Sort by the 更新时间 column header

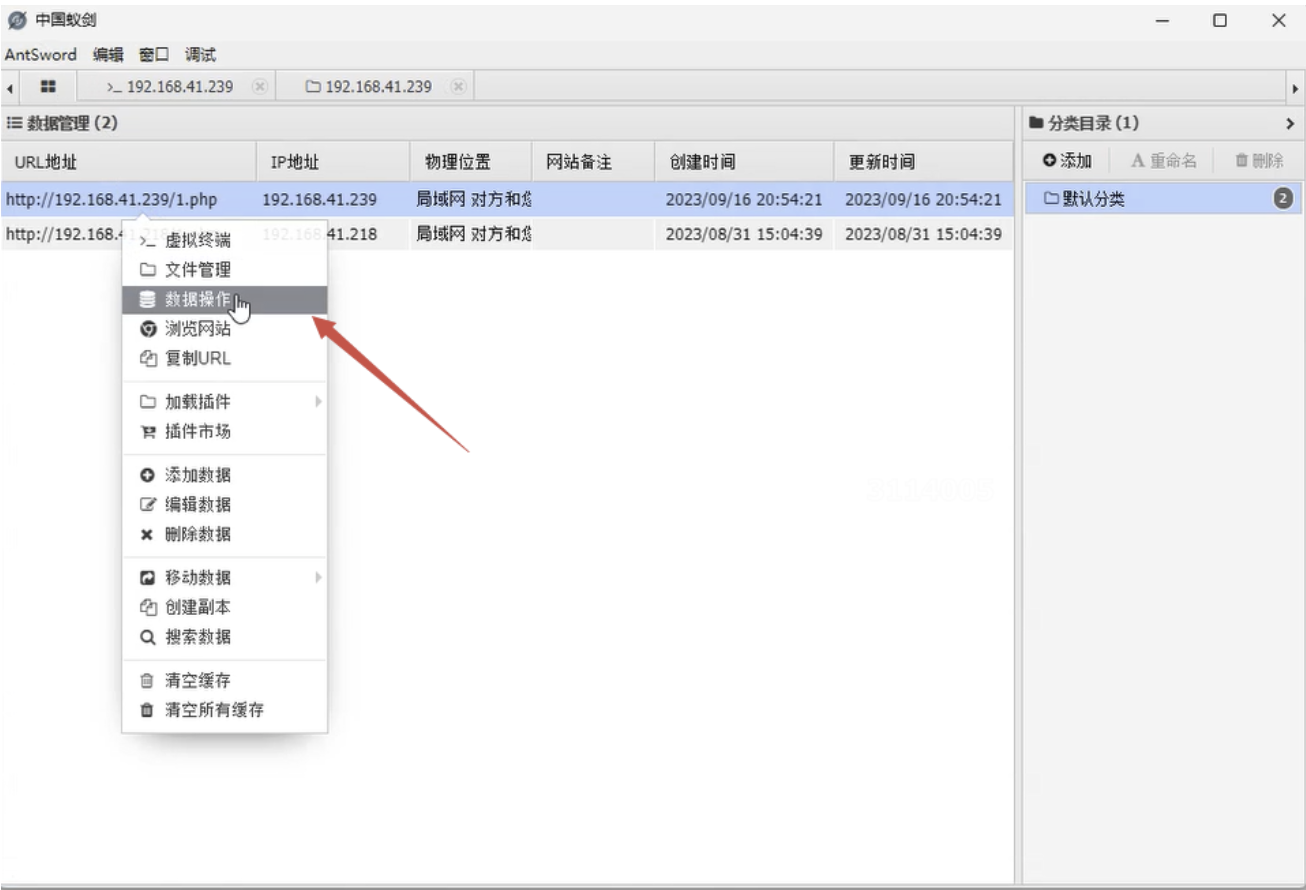tap(923, 162)
